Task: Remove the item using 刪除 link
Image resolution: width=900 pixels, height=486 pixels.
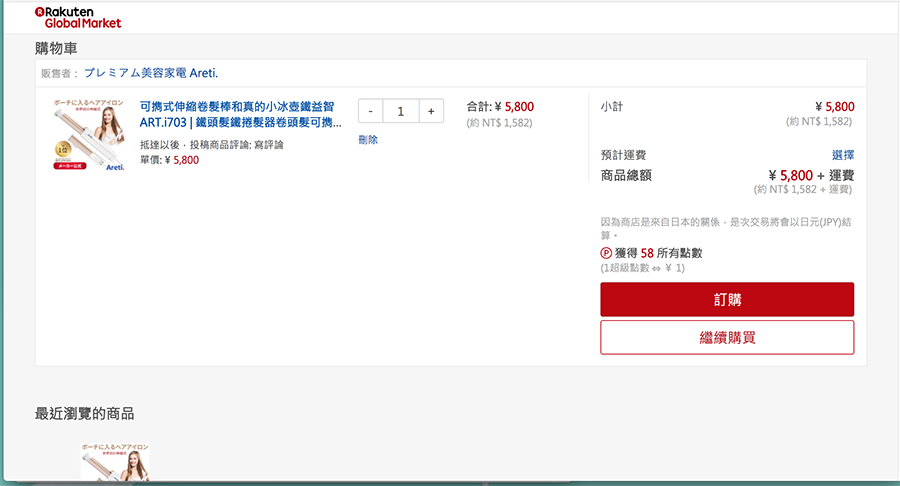Action: point(368,140)
